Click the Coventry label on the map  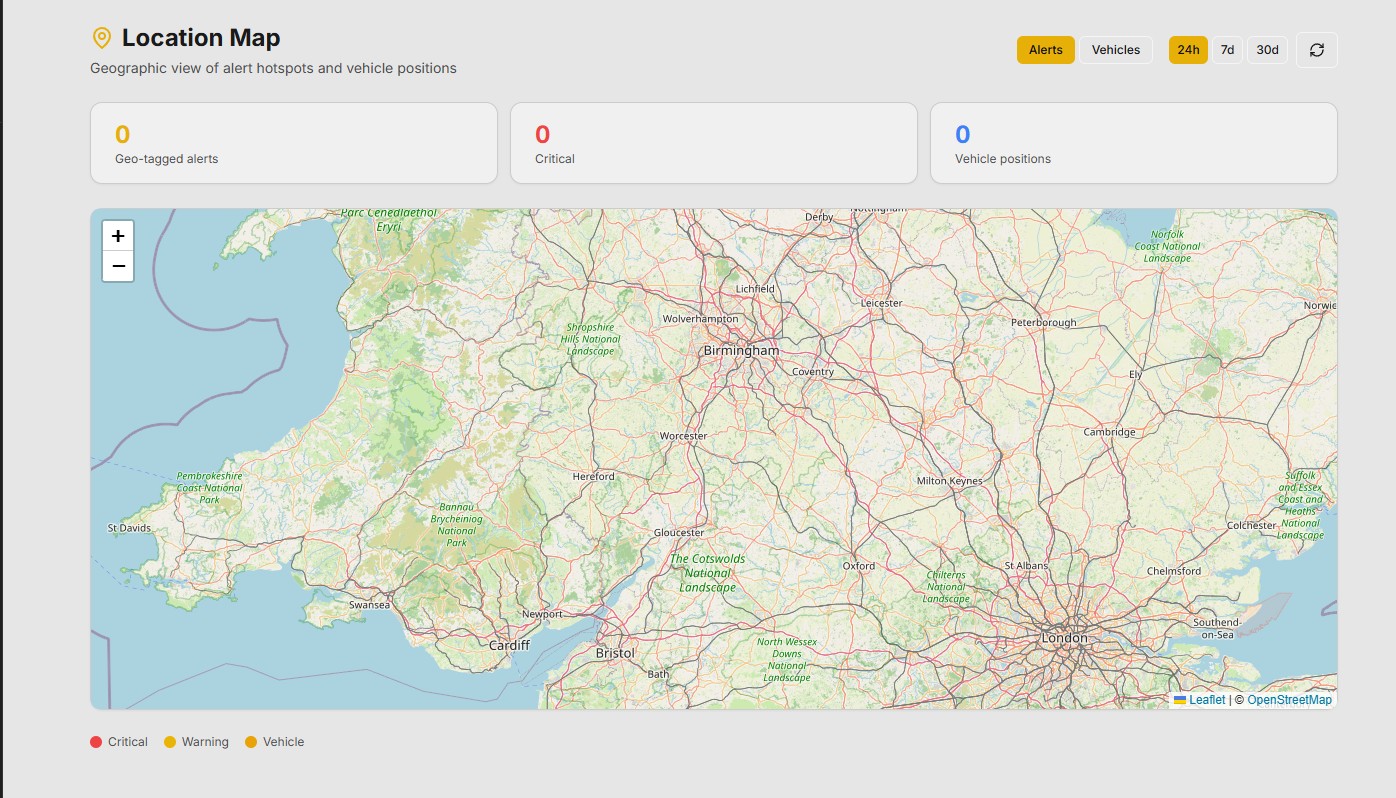(813, 372)
